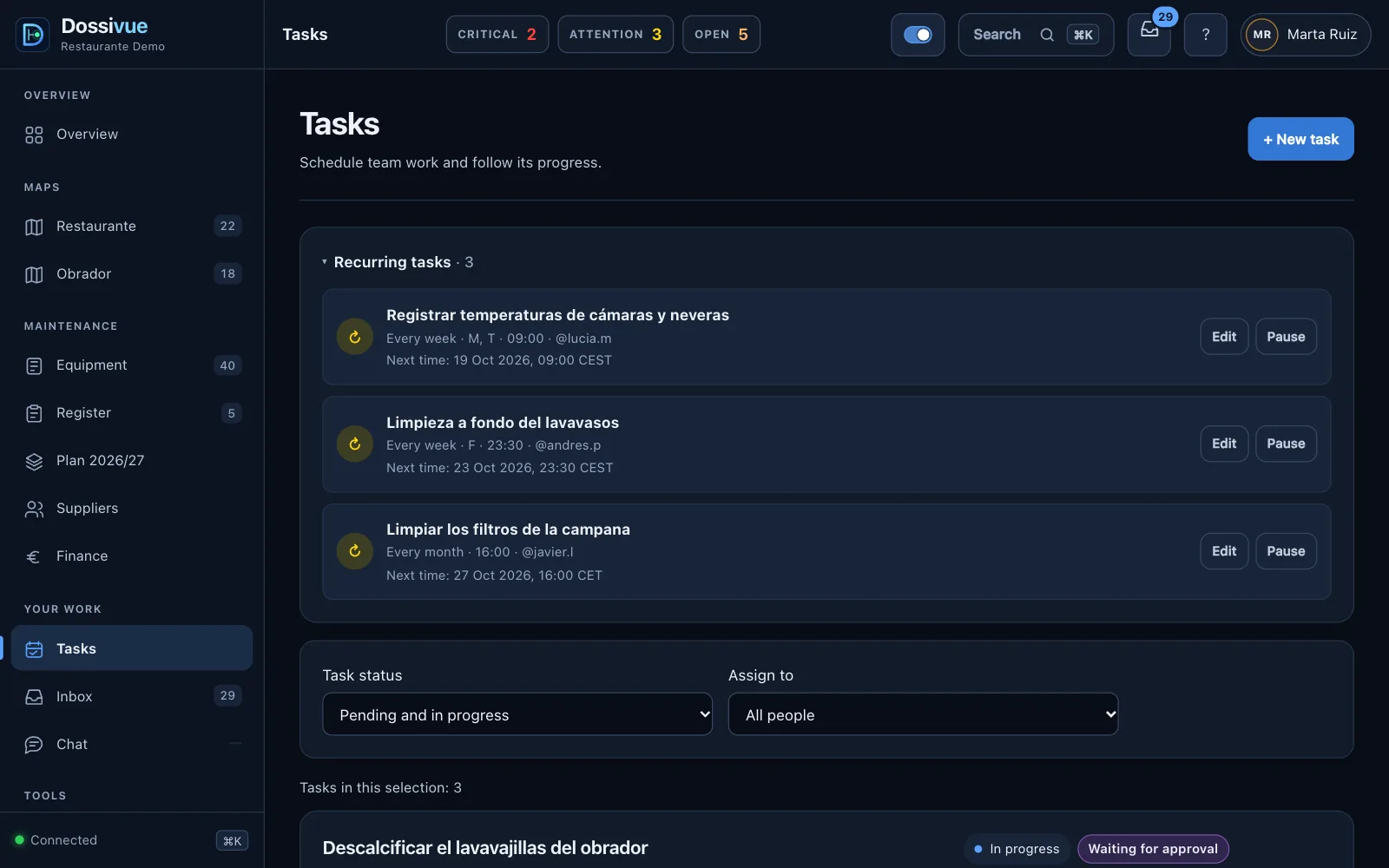Screen dimensions: 1389x868
Task: Pause Limpieza a fondo del lavavasos
Action: (1286, 444)
